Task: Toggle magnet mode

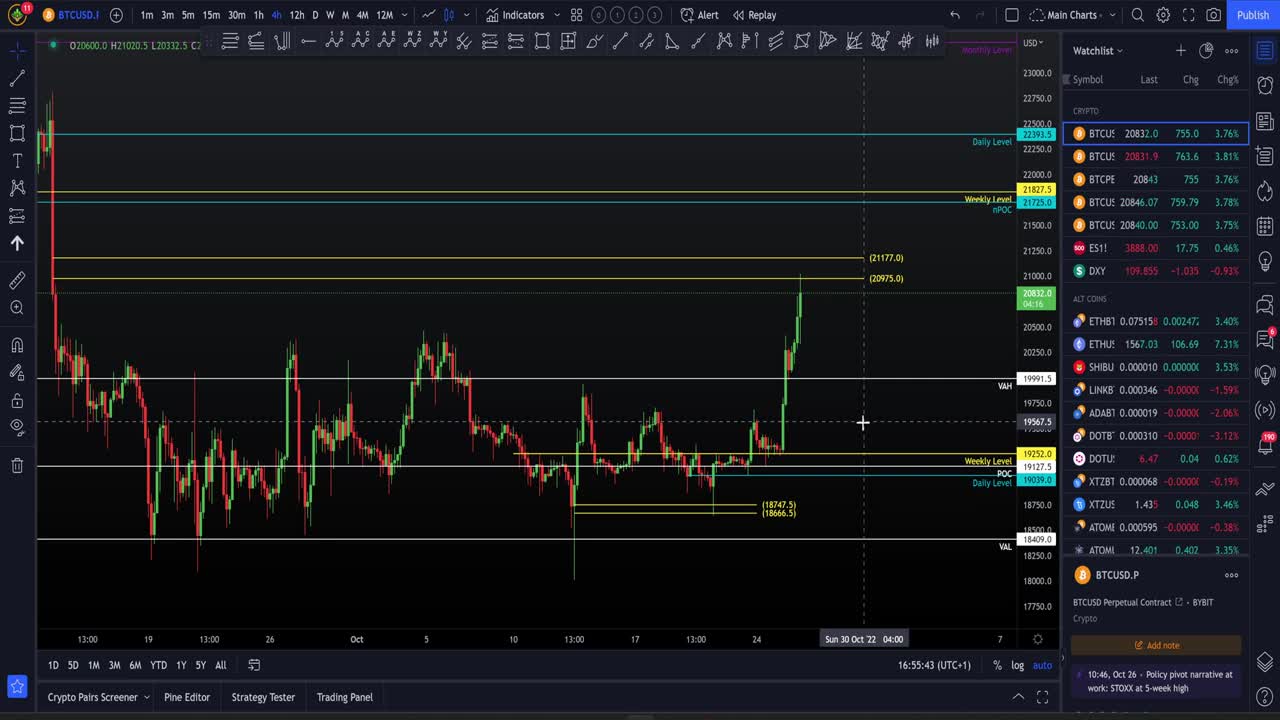Action: (x=17, y=346)
